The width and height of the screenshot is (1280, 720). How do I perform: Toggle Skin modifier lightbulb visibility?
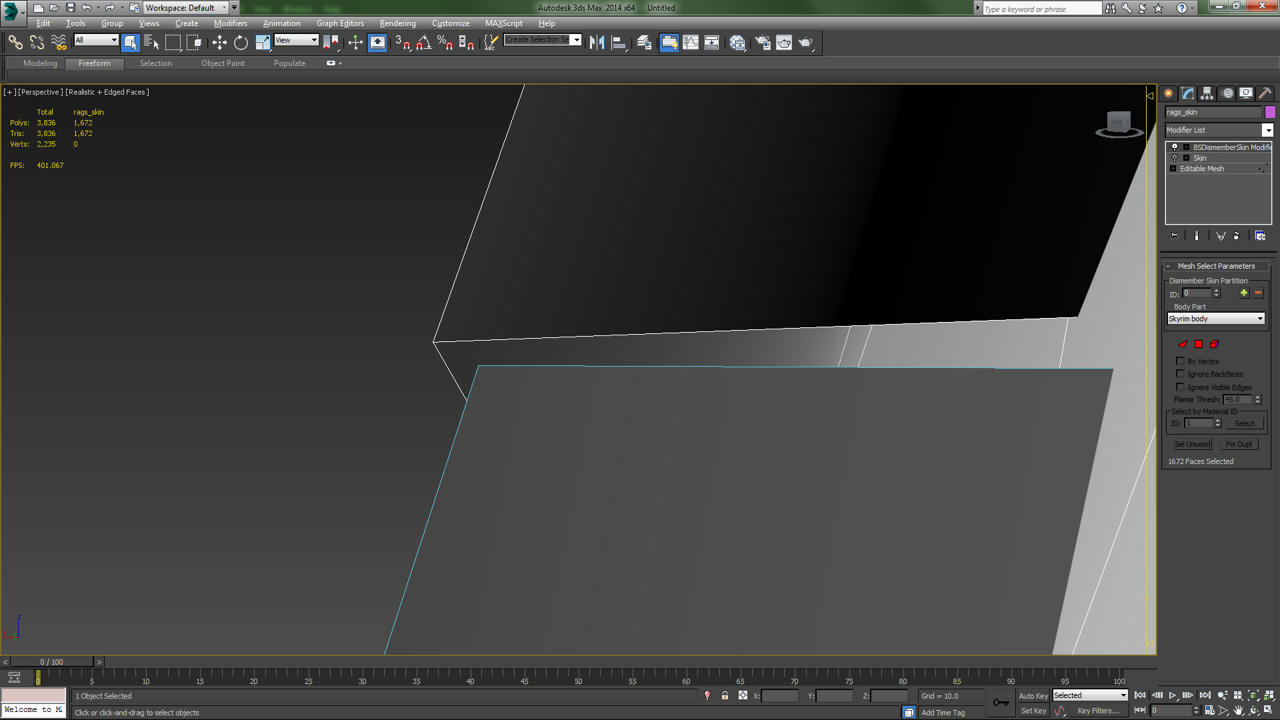coord(1174,158)
